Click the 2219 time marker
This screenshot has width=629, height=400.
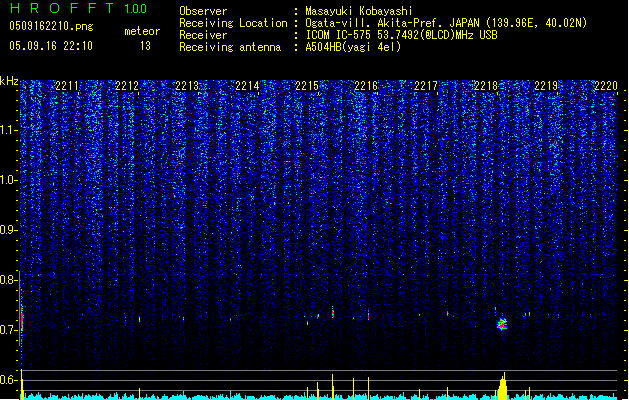click(546, 85)
